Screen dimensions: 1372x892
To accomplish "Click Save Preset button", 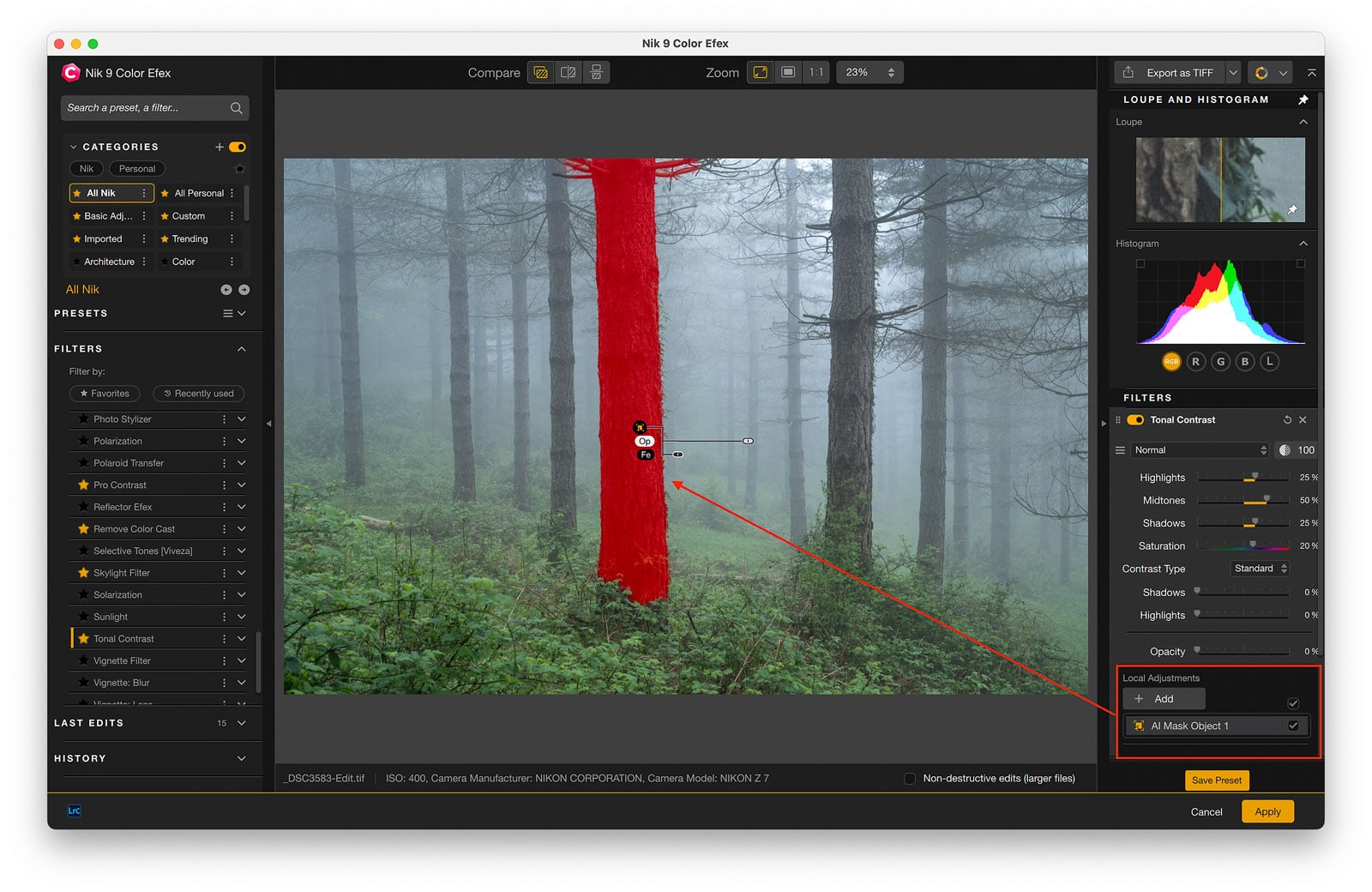I will click(1217, 780).
